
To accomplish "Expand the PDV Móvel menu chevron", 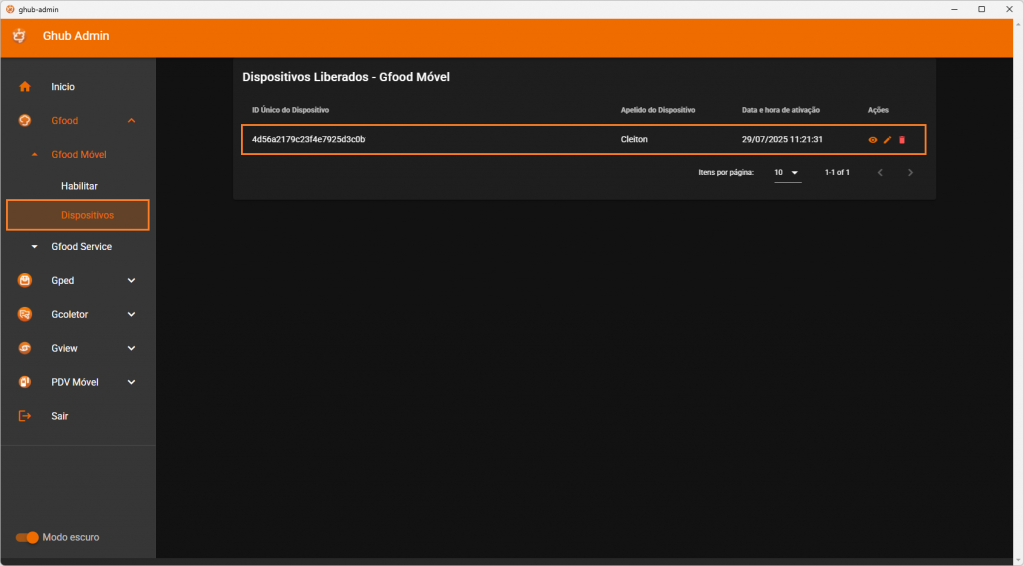I will coord(131,383).
